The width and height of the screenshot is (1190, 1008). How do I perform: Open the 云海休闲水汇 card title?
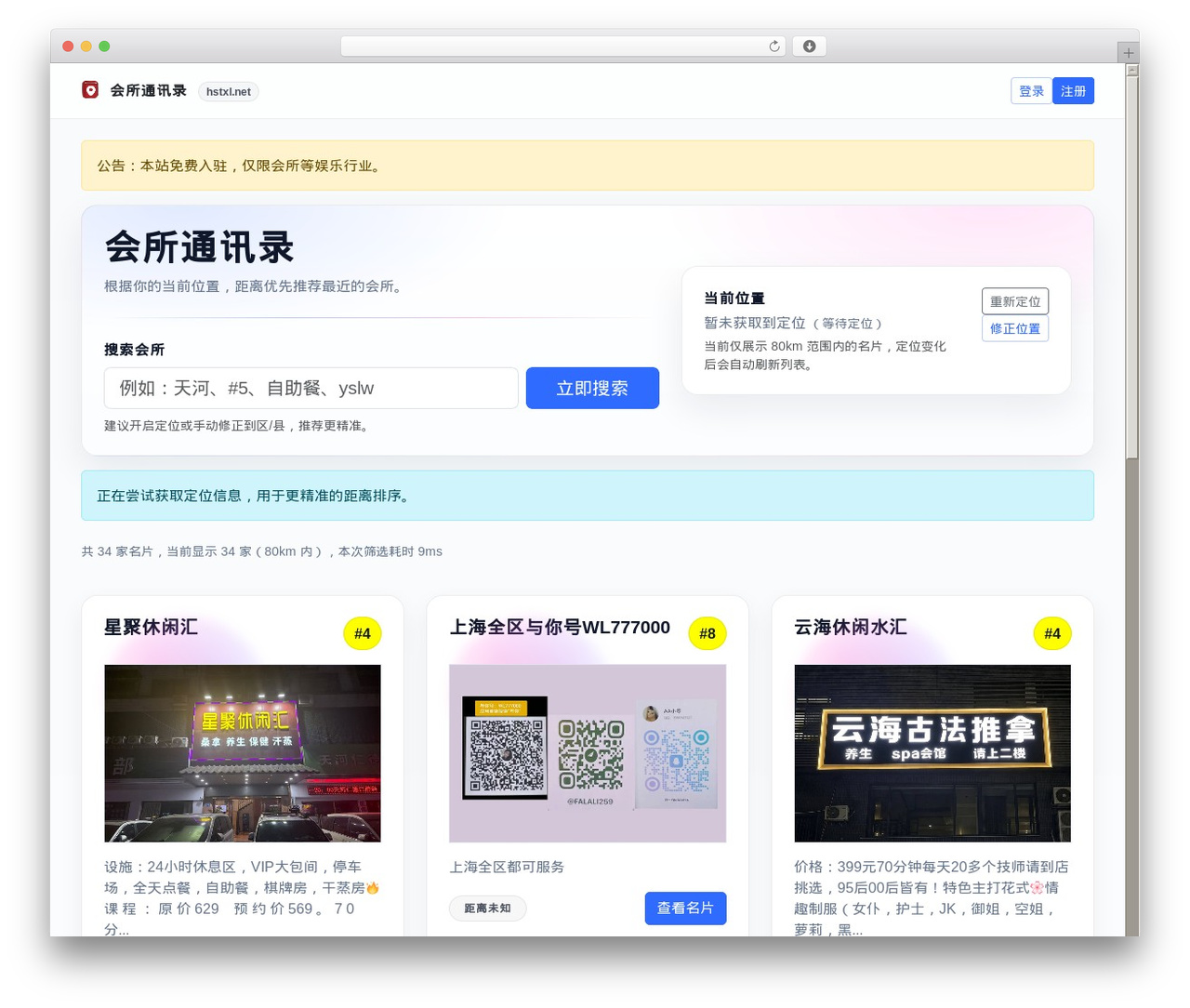click(851, 627)
